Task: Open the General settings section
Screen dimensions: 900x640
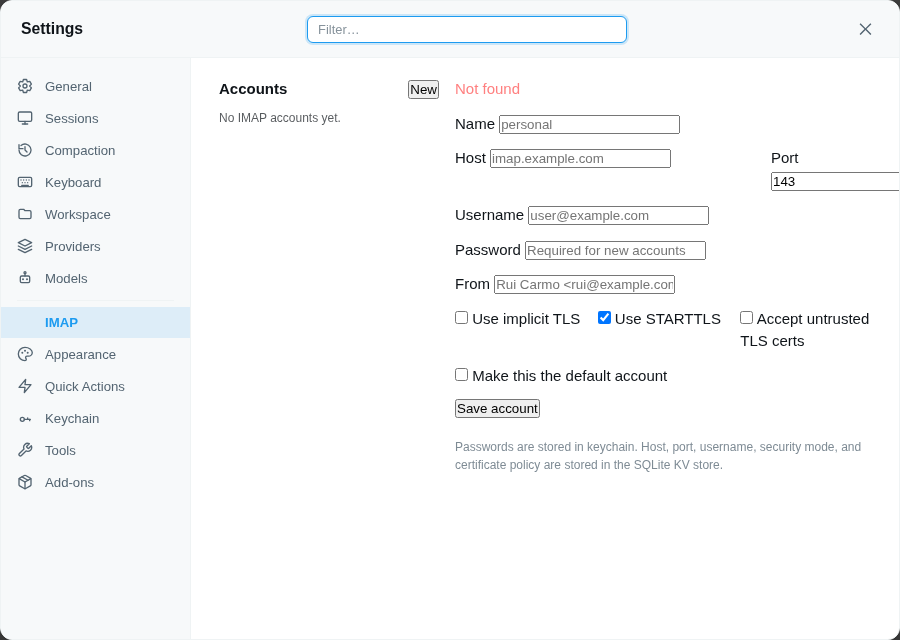Action: click(95, 86)
